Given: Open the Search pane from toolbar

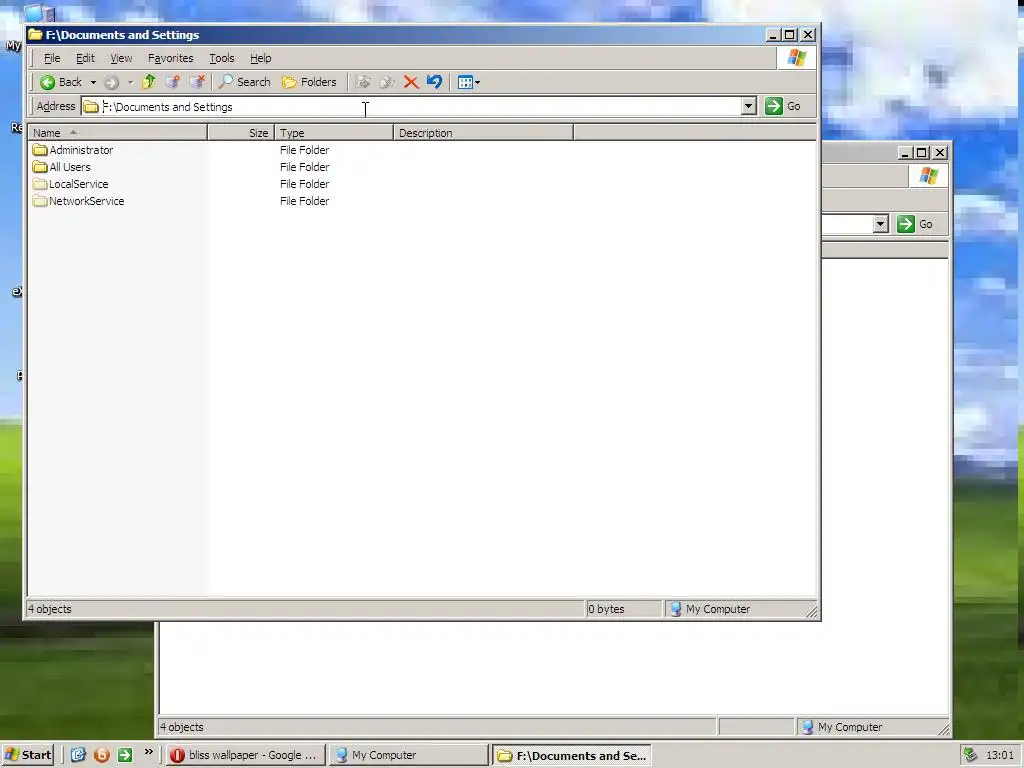Looking at the screenshot, I should pos(244,82).
